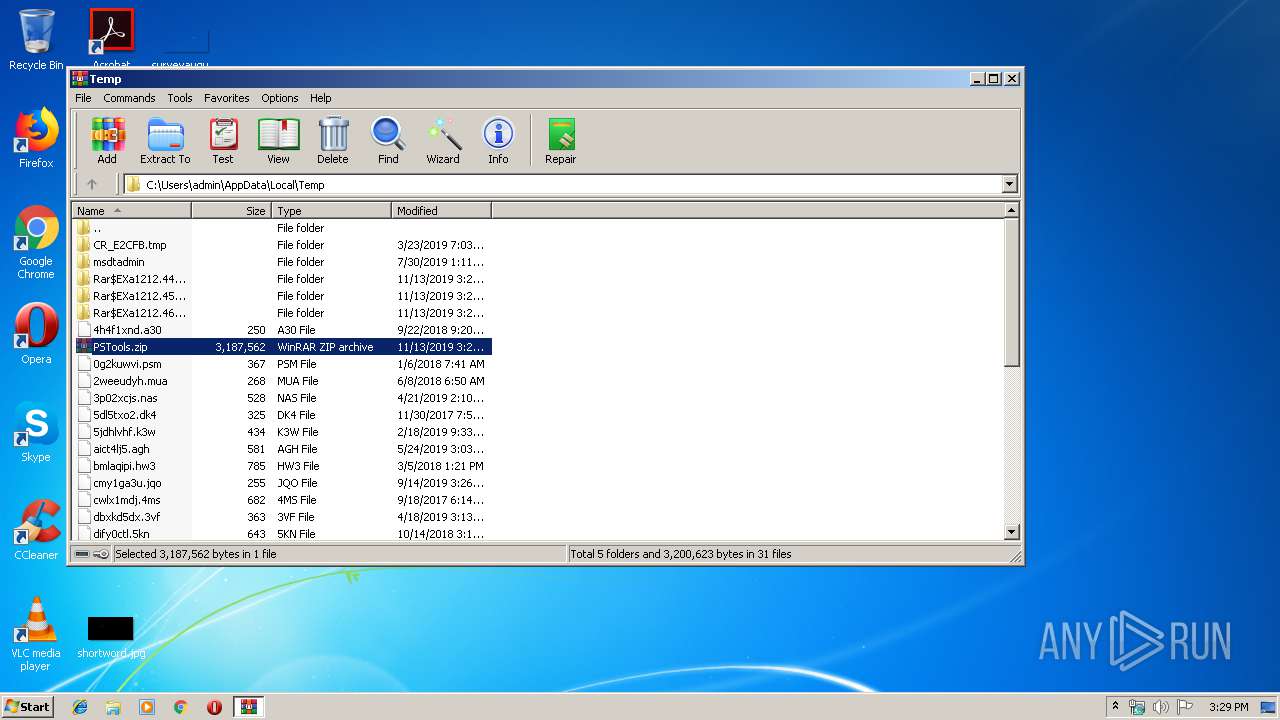Launch the Wizard tool
Image resolution: width=1280 pixels, height=720 pixels.
click(x=443, y=141)
